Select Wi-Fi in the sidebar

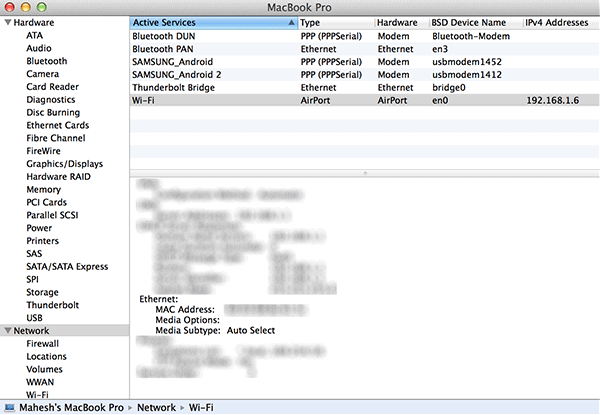tap(37, 394)
